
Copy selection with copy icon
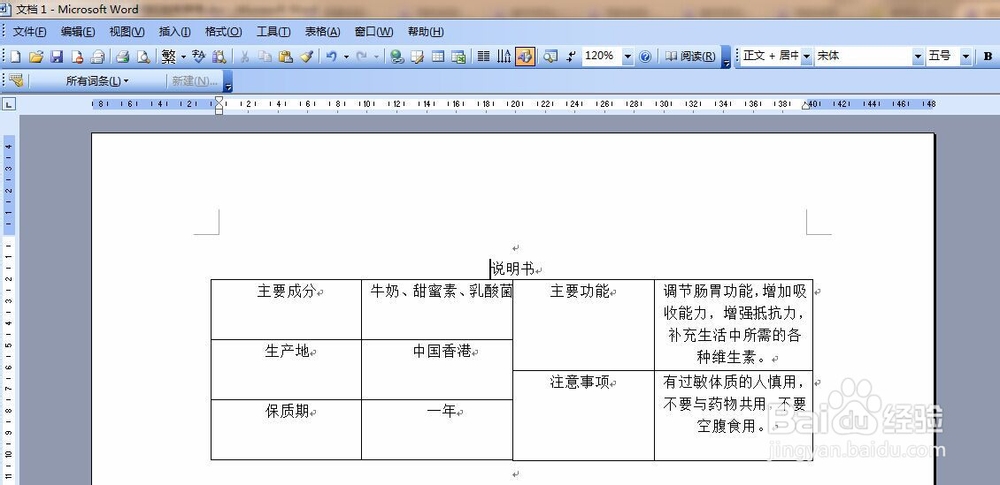tap(265, 57)
